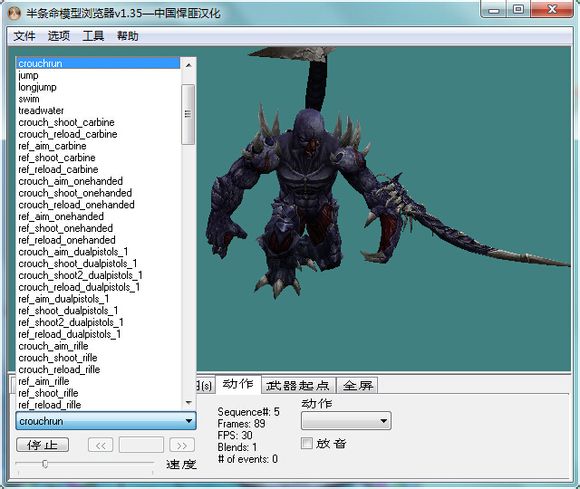Screen dimensions: 580x489
Task: Click the list scrollbar down arrow
Action: (189, 402)
